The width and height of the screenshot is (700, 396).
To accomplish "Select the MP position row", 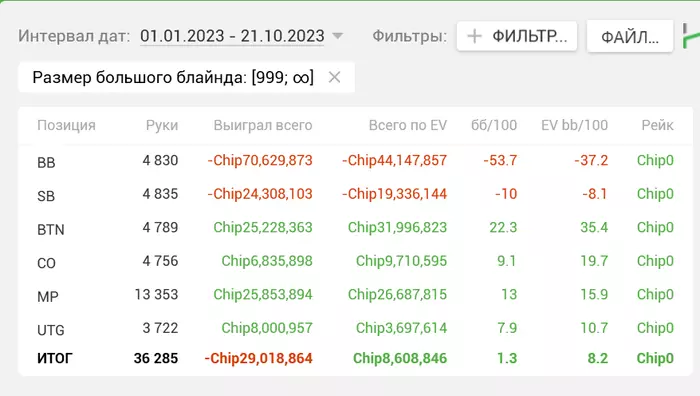I will [355, 295].
